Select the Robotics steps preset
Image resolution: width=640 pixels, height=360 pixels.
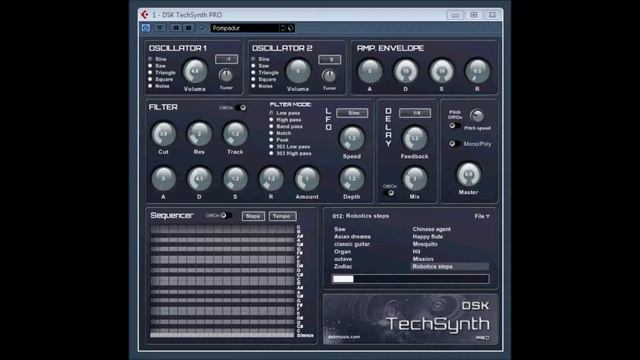click(x=450, y=266)
